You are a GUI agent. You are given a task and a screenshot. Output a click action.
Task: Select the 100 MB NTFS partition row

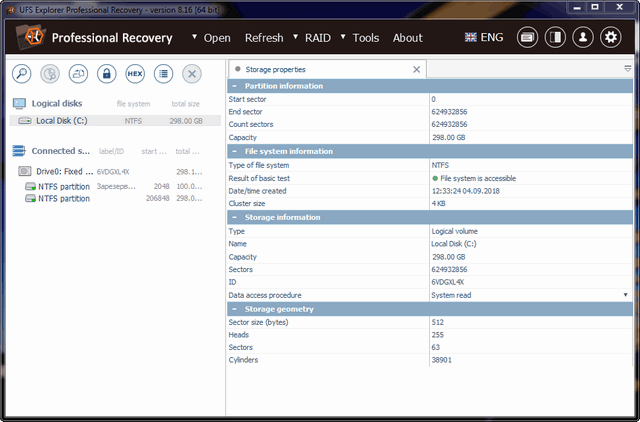tap(115, 187)
